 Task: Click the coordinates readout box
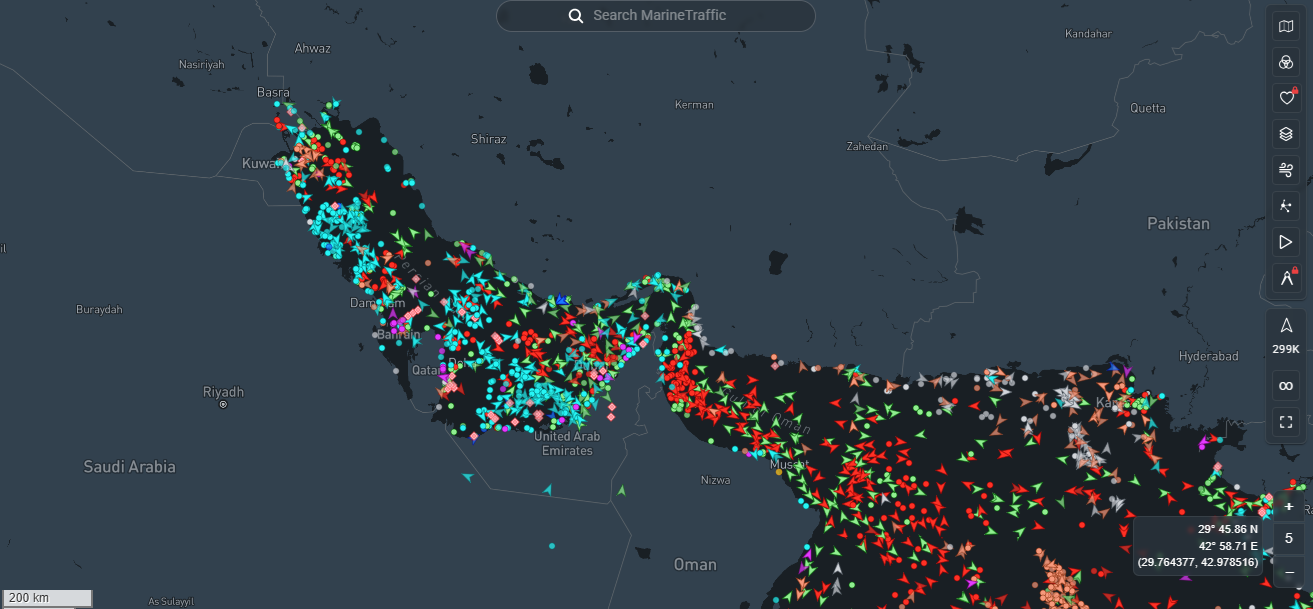coord(1197,546)
